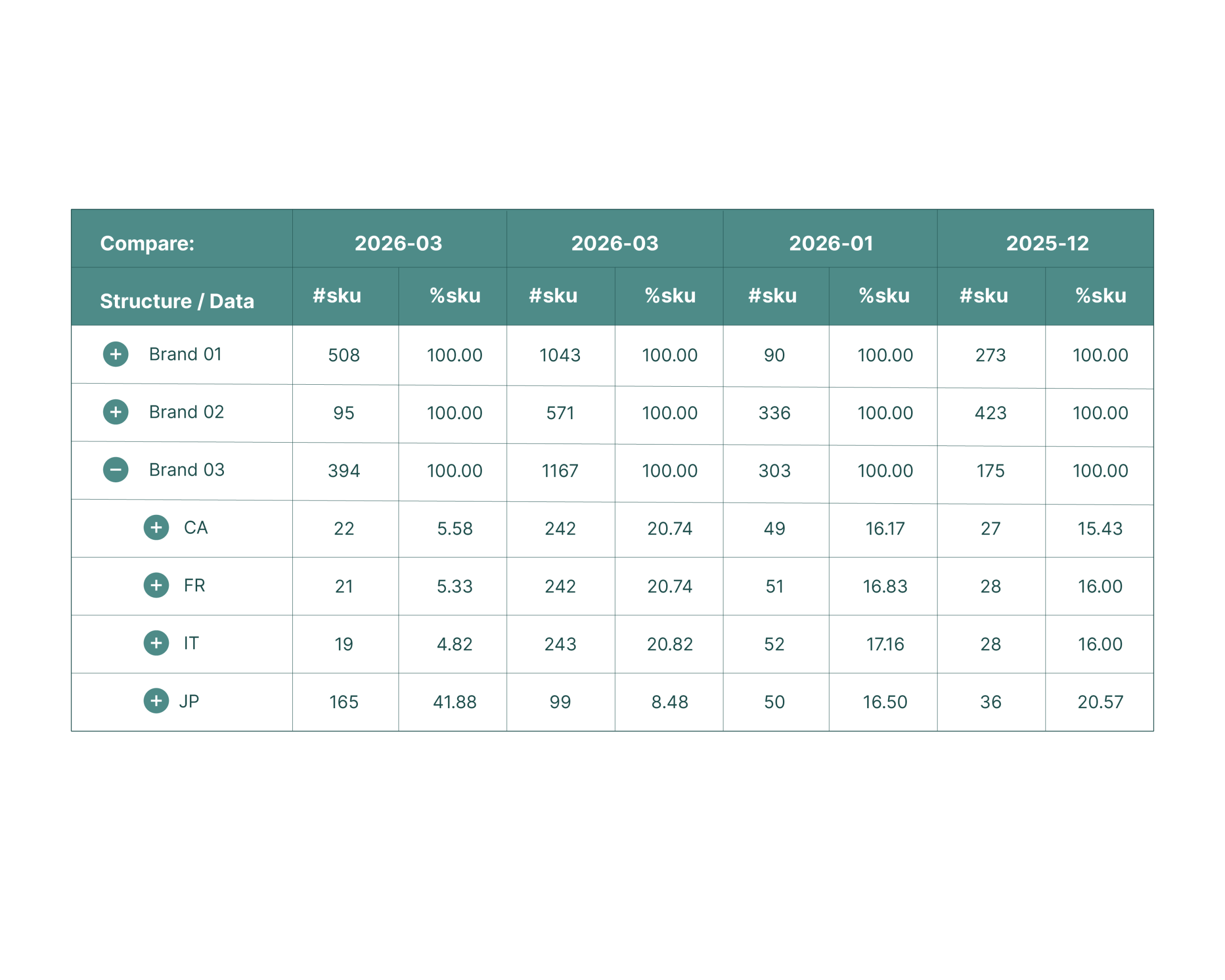
Task: Expand the Brand 01 row
Action: (115, 355)
